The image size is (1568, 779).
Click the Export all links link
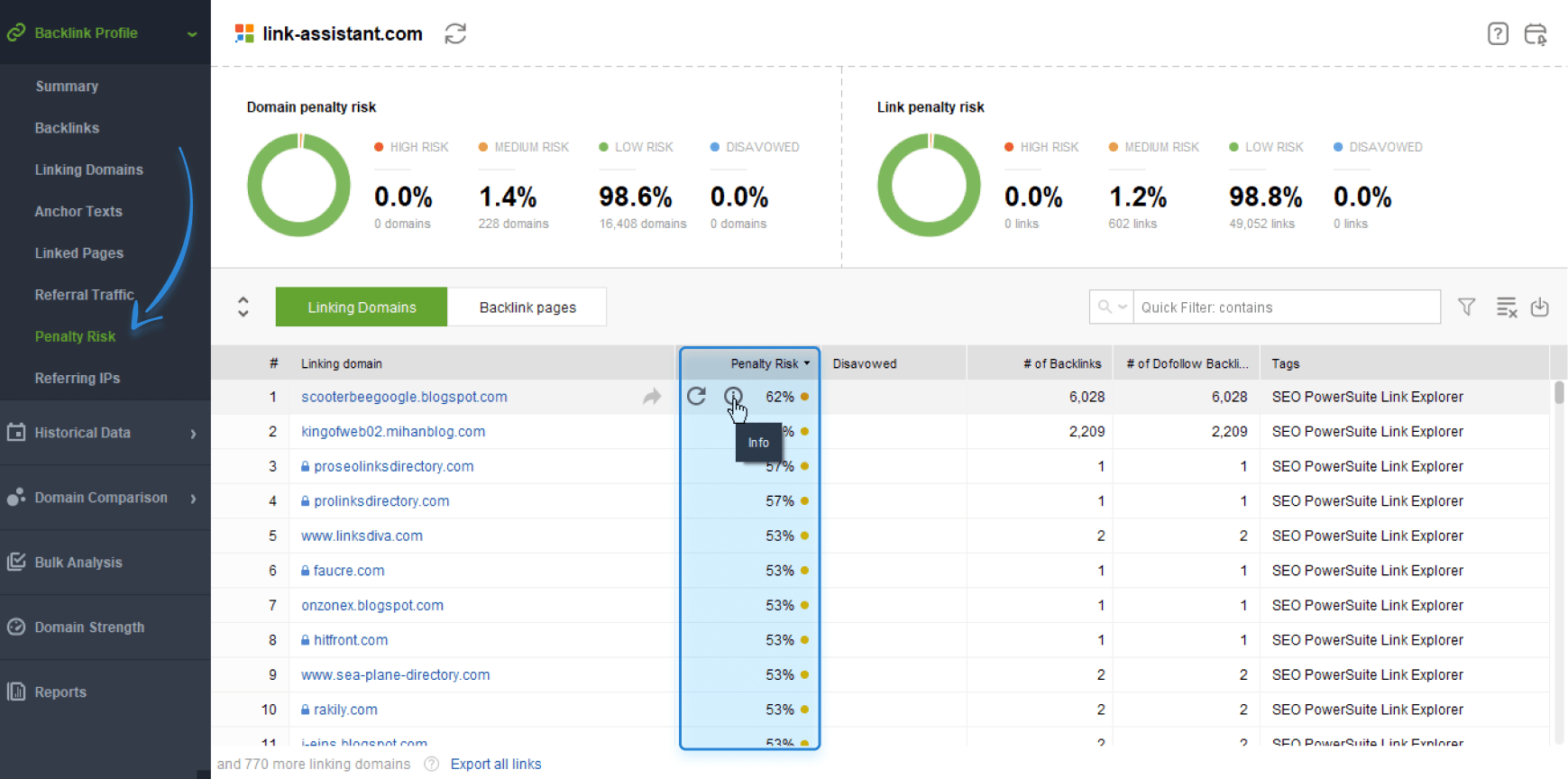click(x=496, y=764)
